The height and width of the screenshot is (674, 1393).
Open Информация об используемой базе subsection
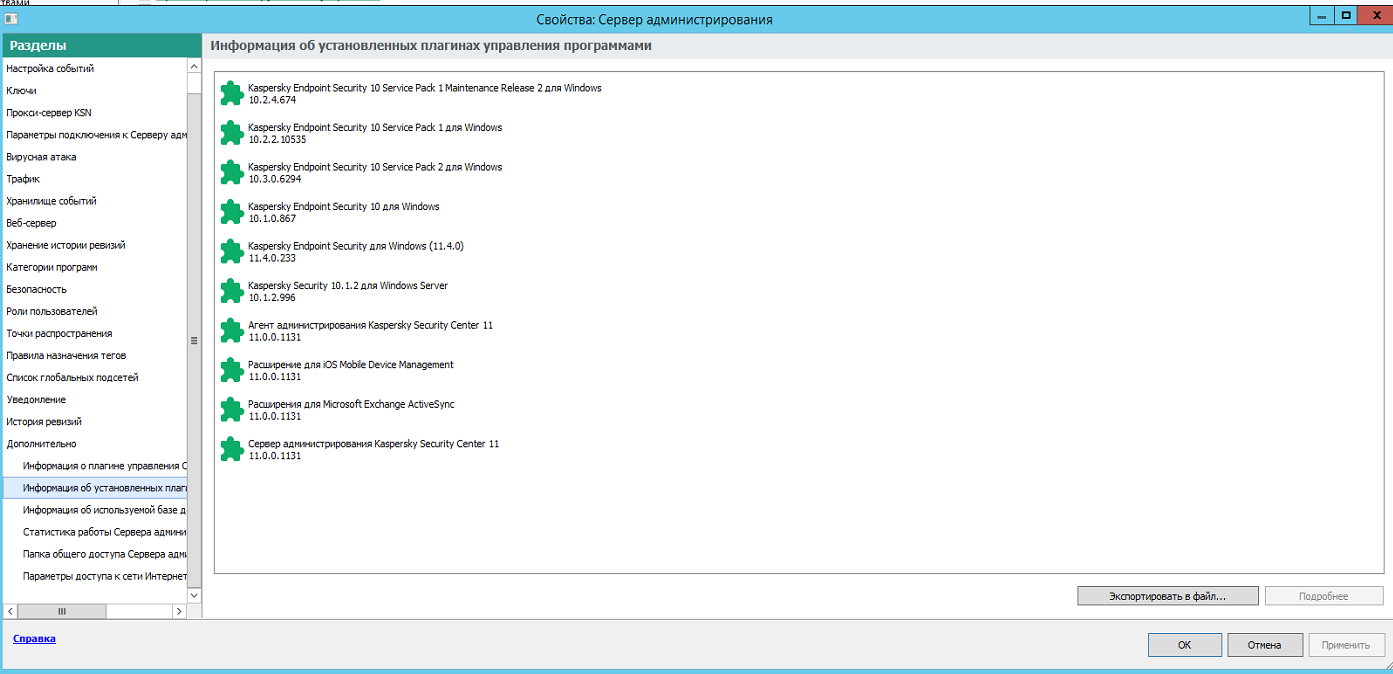coord(104,509)
